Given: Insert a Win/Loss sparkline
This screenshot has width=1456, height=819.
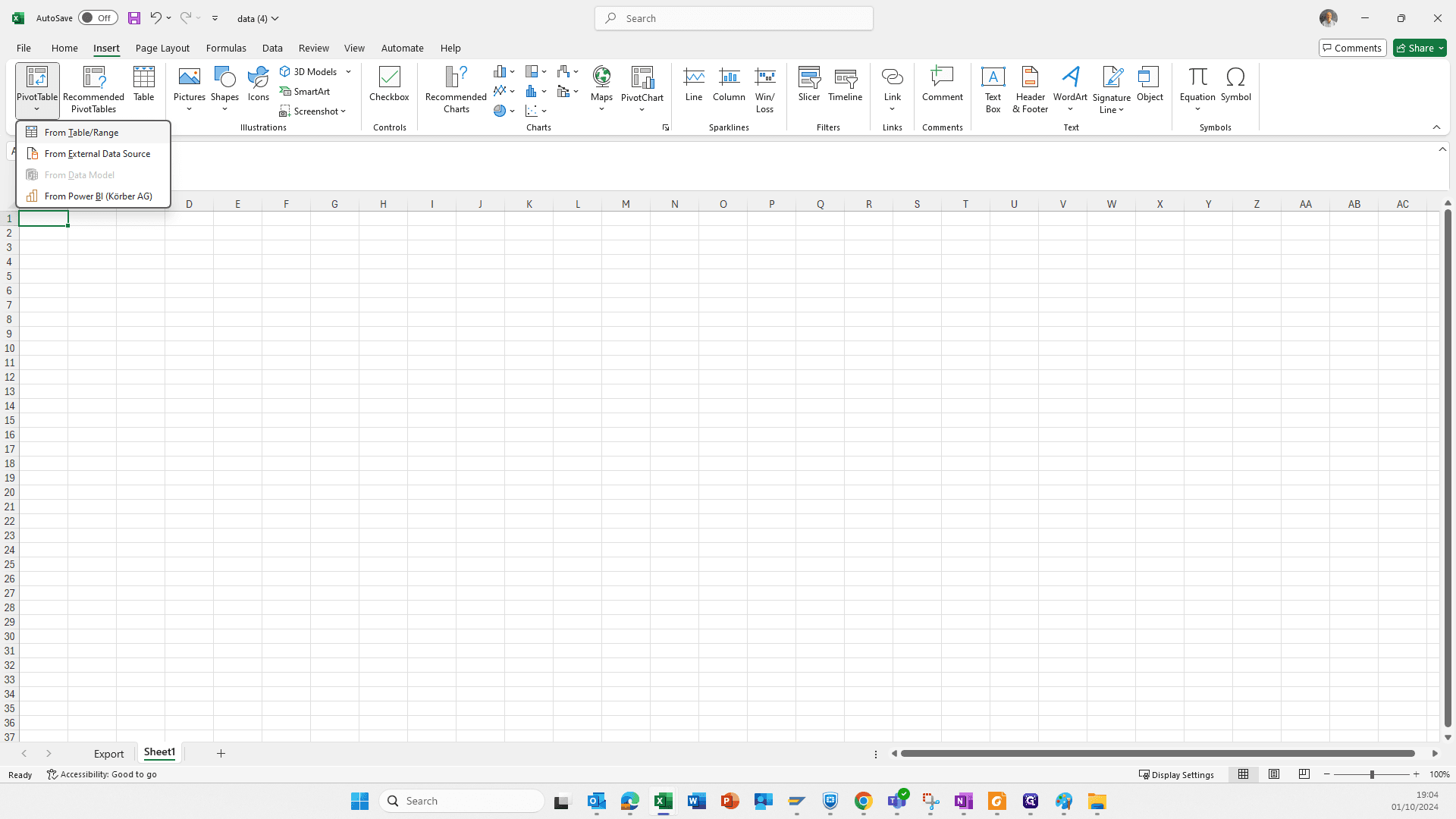Looking at the screenshot, I should 764,89.
